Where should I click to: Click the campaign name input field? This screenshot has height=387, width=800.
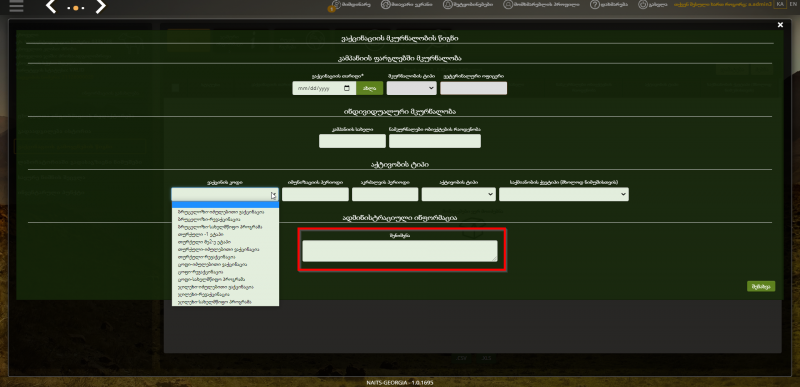(x=353, y=141)
